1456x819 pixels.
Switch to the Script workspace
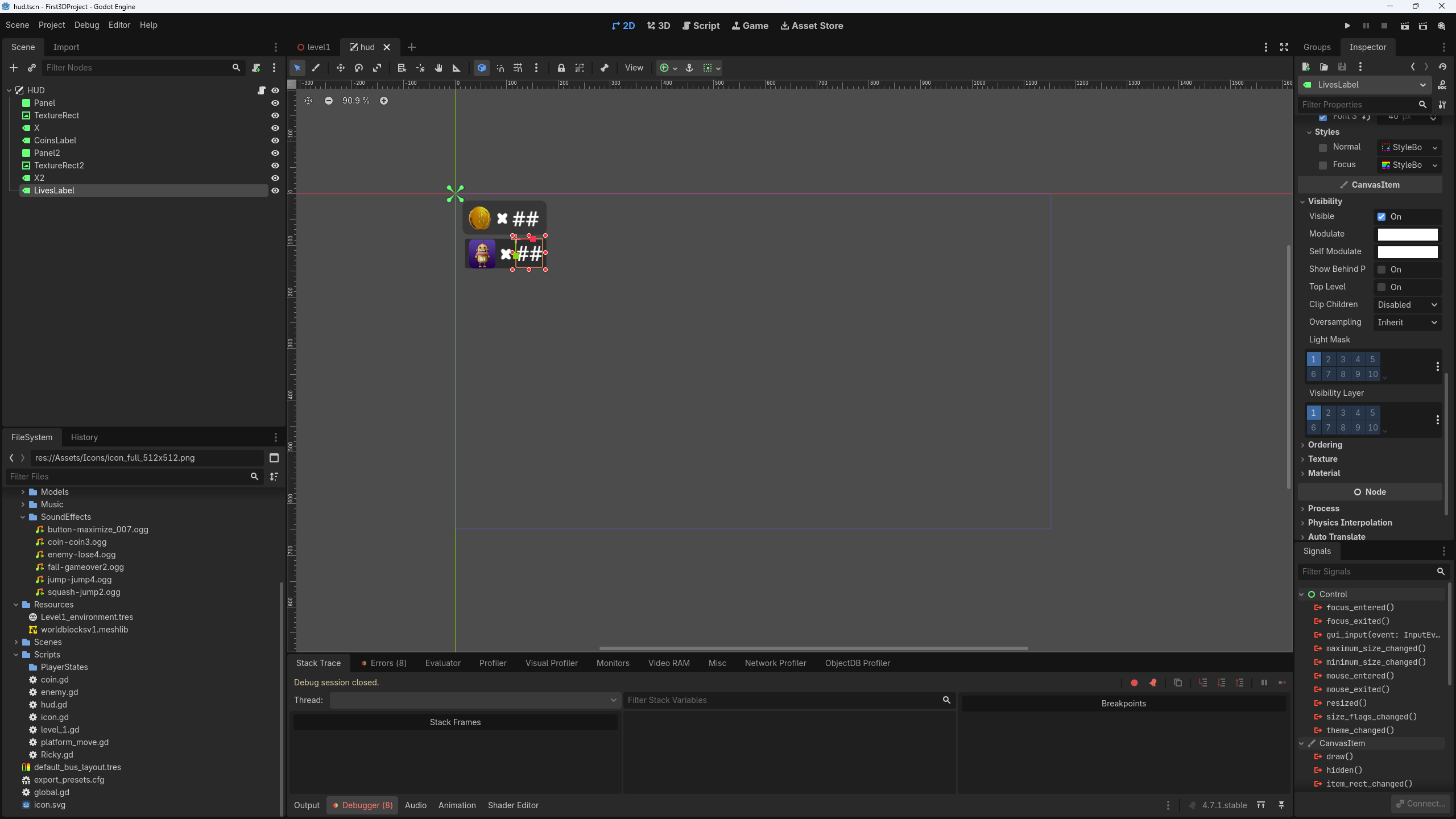click(x=701, y=26)
